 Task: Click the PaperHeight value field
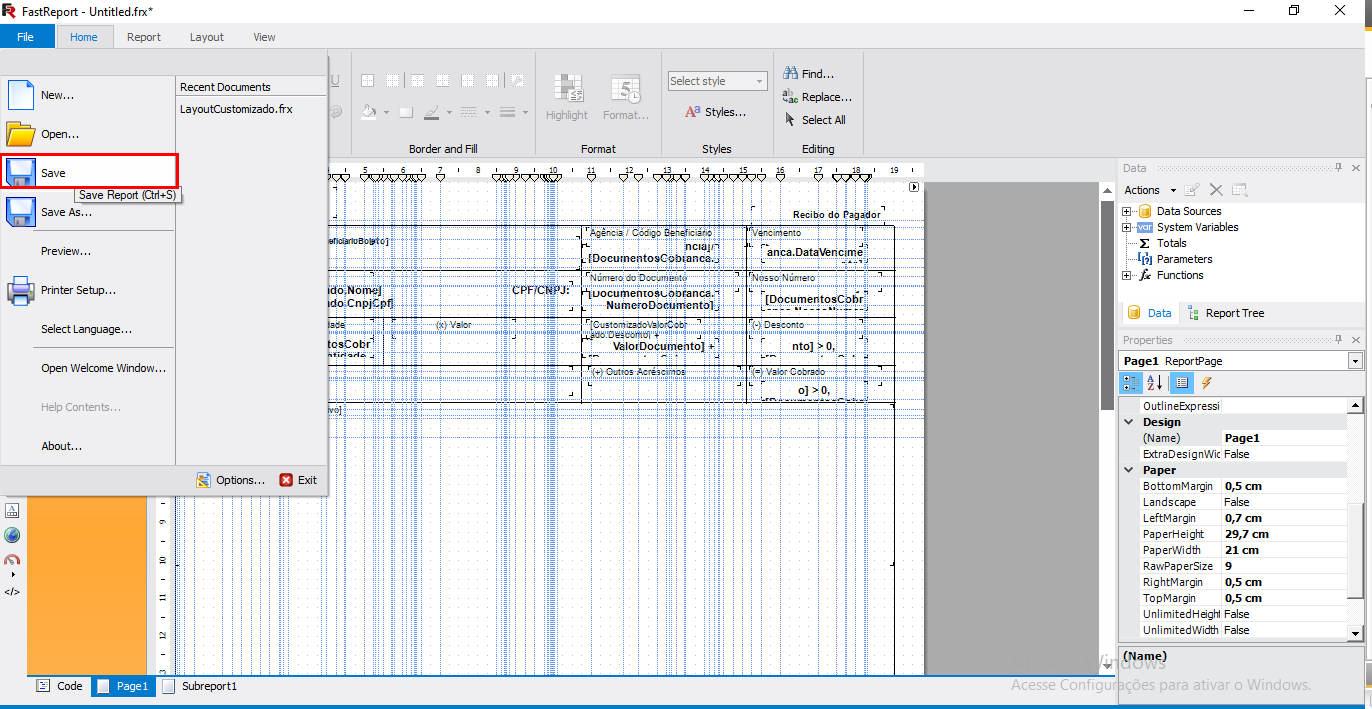(1284, 534)
